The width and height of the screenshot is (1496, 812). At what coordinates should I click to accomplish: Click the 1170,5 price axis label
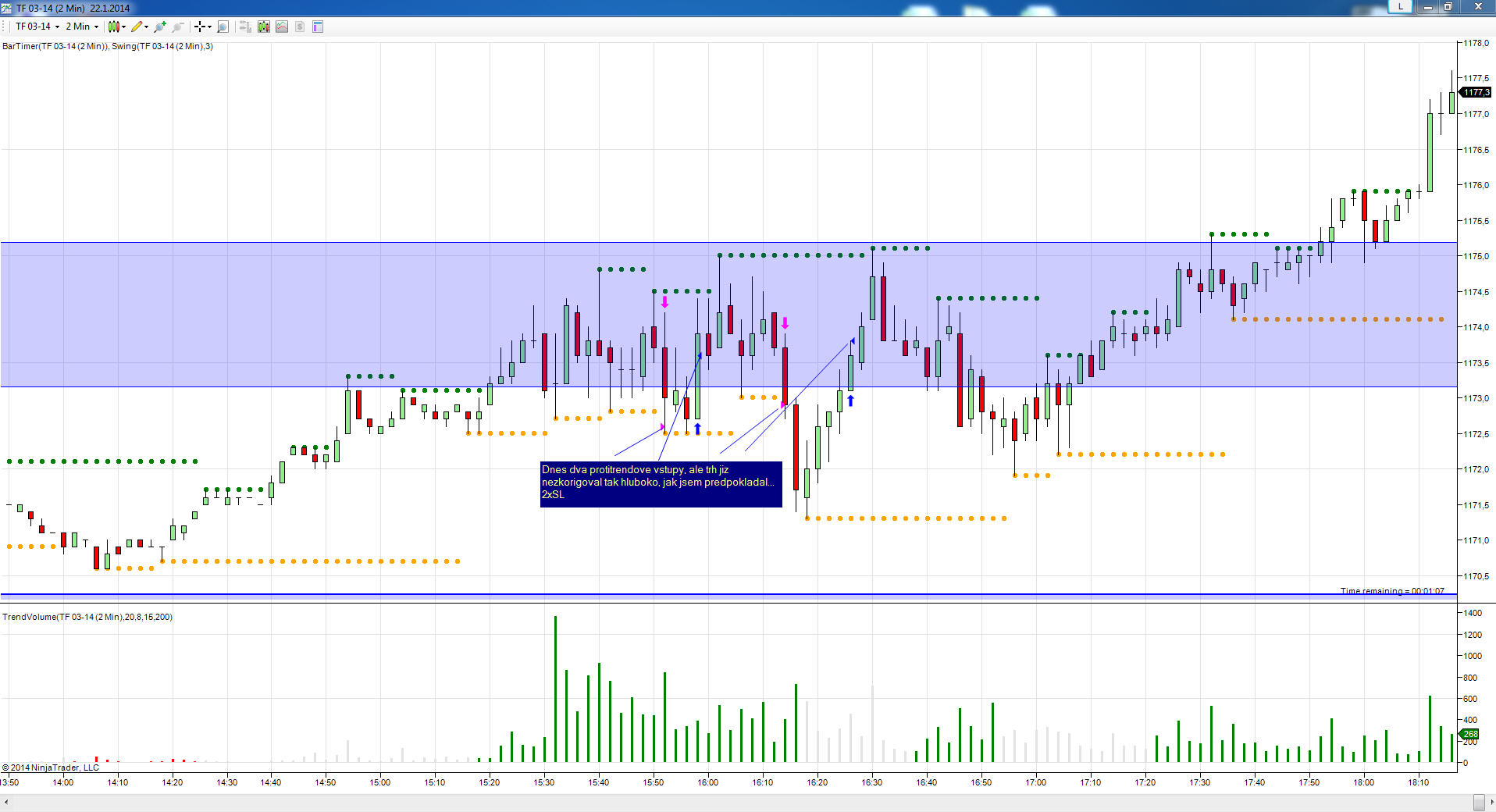(1476, 576)
